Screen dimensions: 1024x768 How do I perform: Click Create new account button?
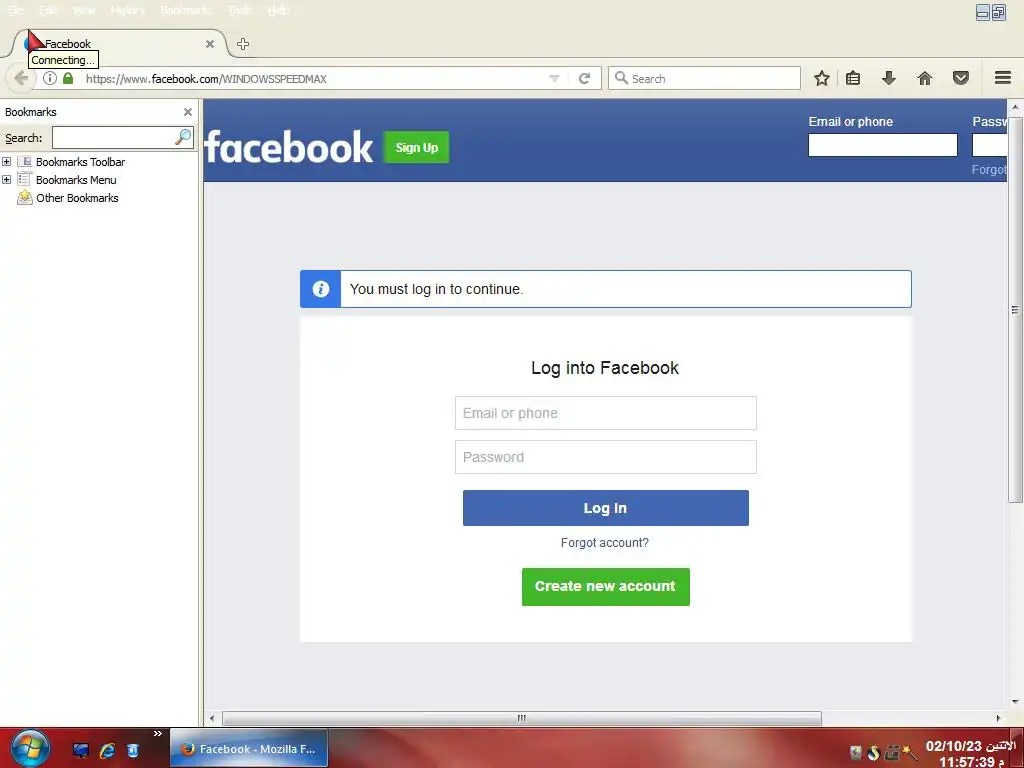605,586
